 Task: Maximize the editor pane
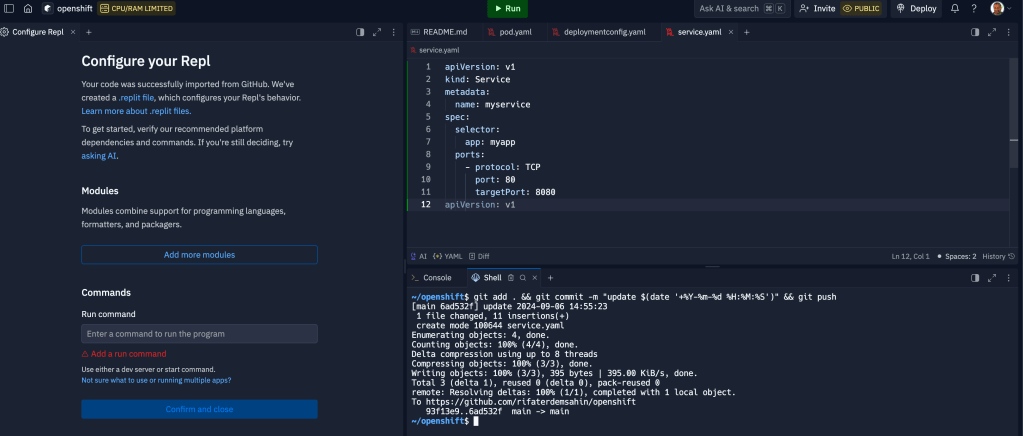click(992, 32)
